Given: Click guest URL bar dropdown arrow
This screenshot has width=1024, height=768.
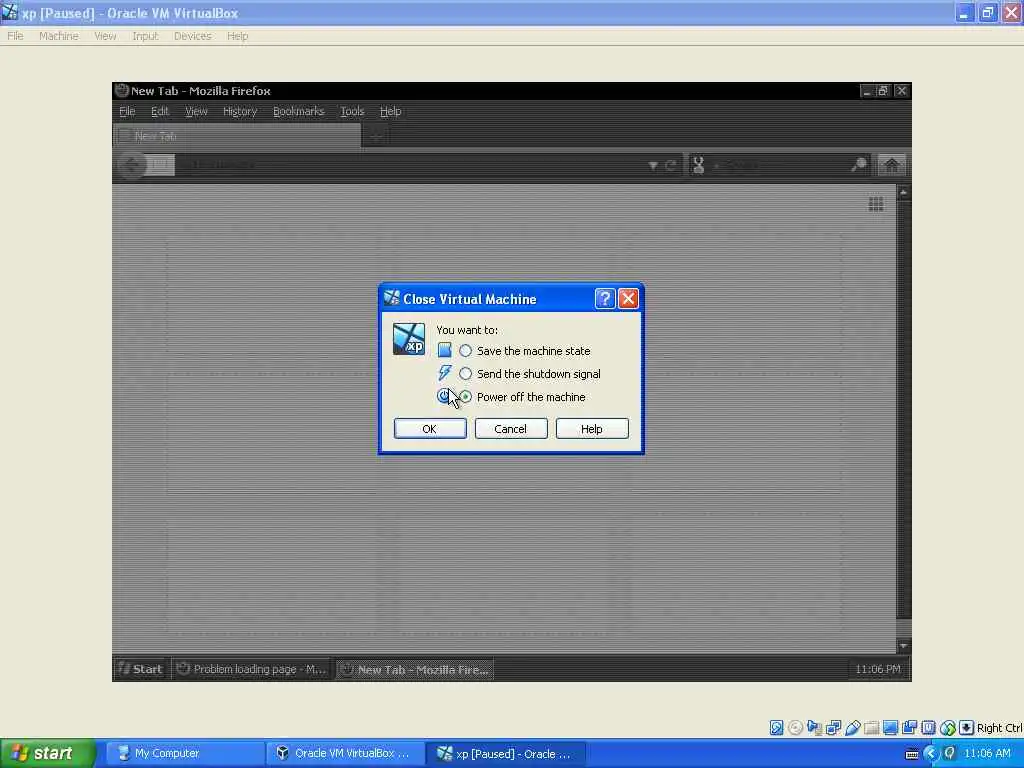Looking at the screenshot, I should click(x=652, y=165).
